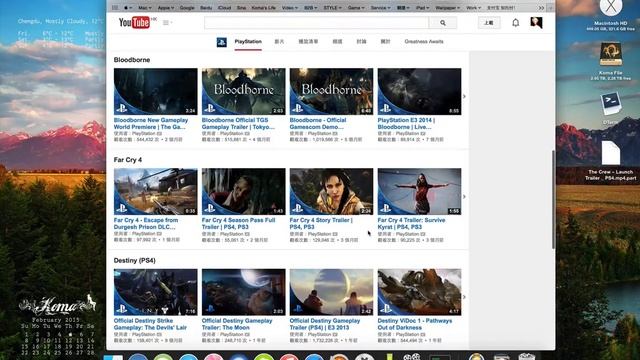The image size is (640, 360).
Task: Open the iCloud bookmark
Action: tap(224, 8)
